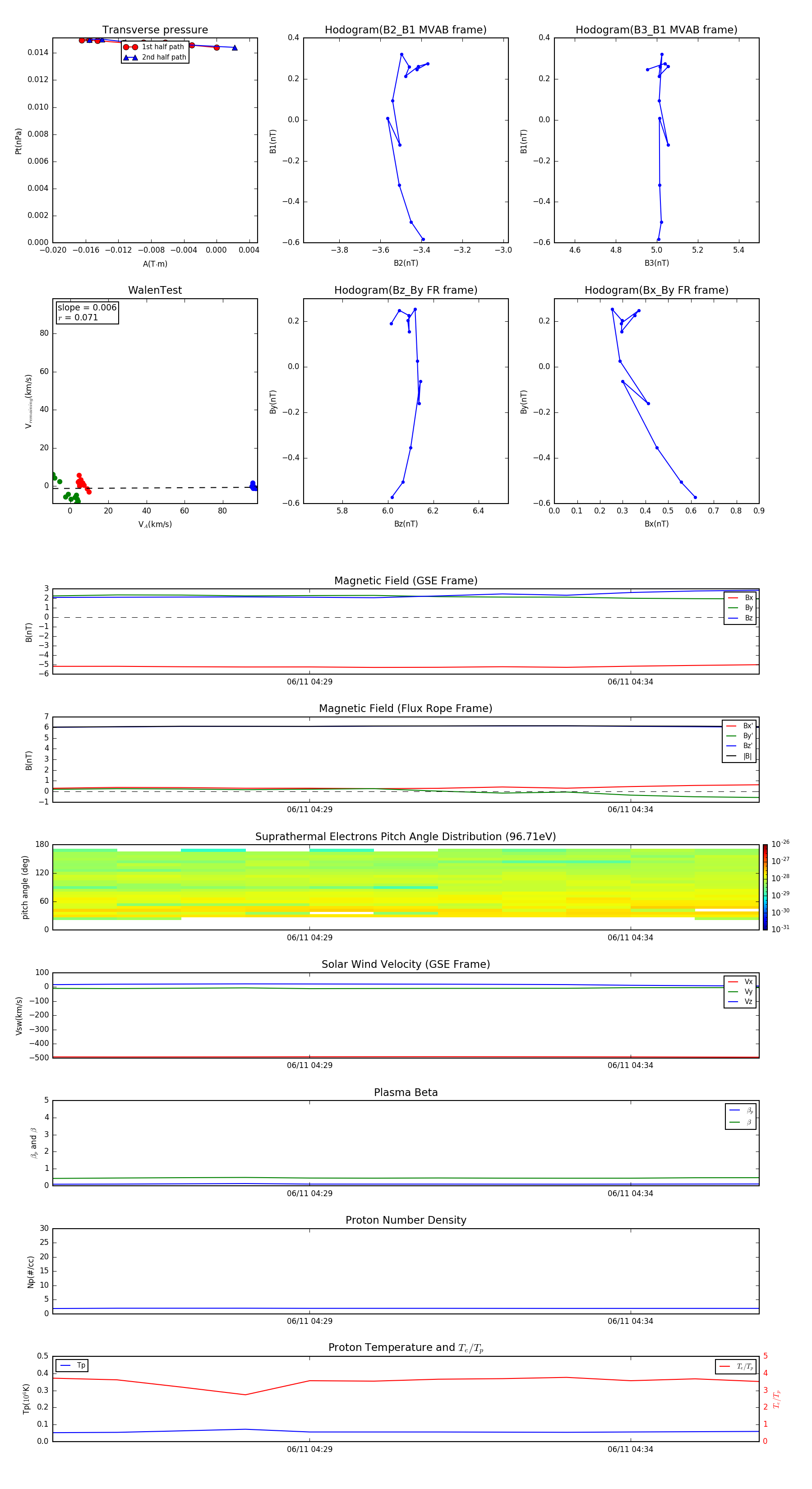Click the Bx' legend entry in Flux Rope plot

(x=739, y=726)
